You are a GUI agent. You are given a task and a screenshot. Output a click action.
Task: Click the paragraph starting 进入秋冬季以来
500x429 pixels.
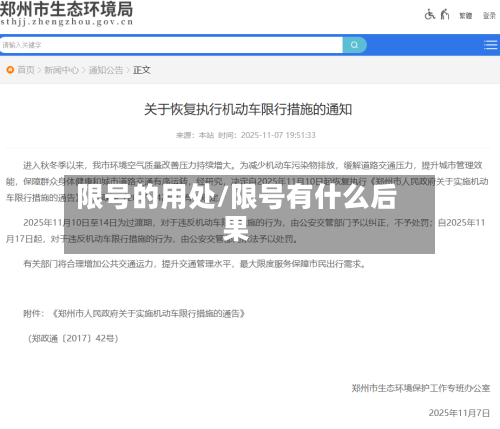pos(247,181)
